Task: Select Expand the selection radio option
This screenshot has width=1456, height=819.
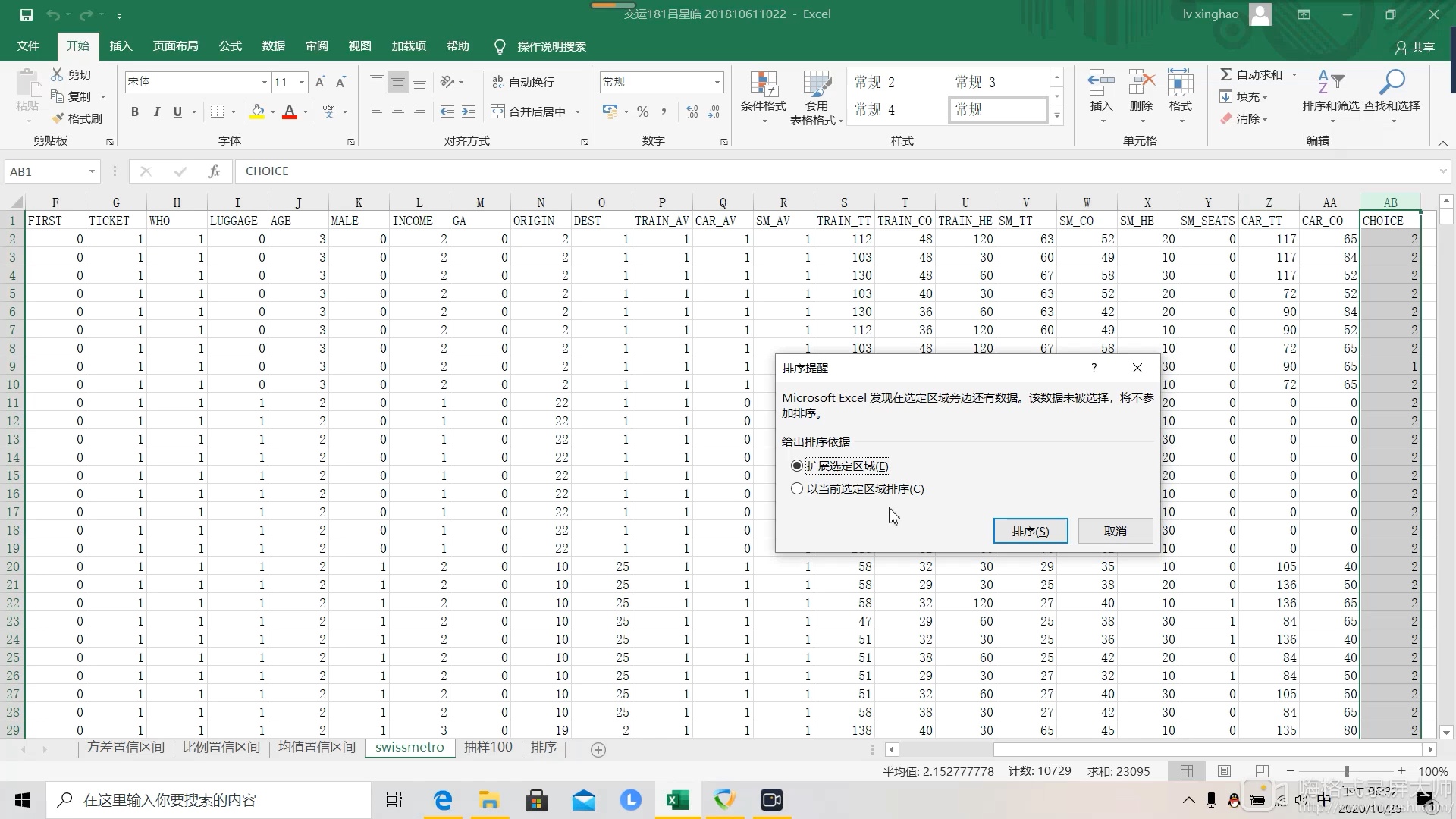Action: (x=796, y=466)
